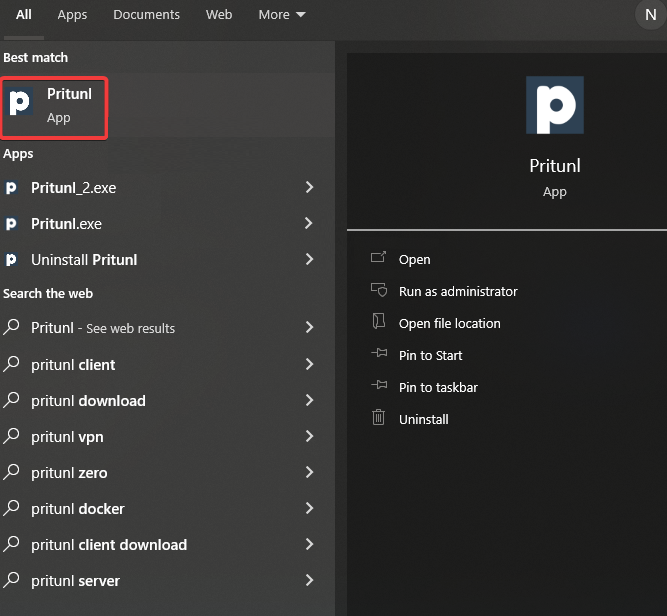Click the Open file location icon
Screen dimensions: 667x616
point(378,322)
